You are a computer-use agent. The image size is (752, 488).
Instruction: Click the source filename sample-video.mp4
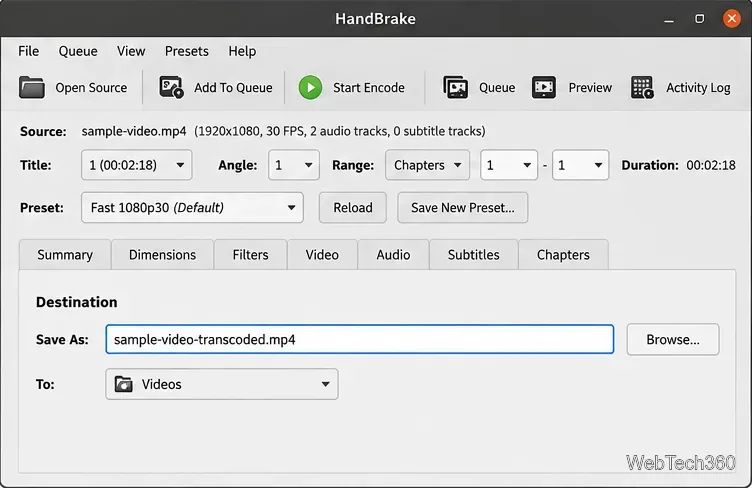(x=134, y=131)
